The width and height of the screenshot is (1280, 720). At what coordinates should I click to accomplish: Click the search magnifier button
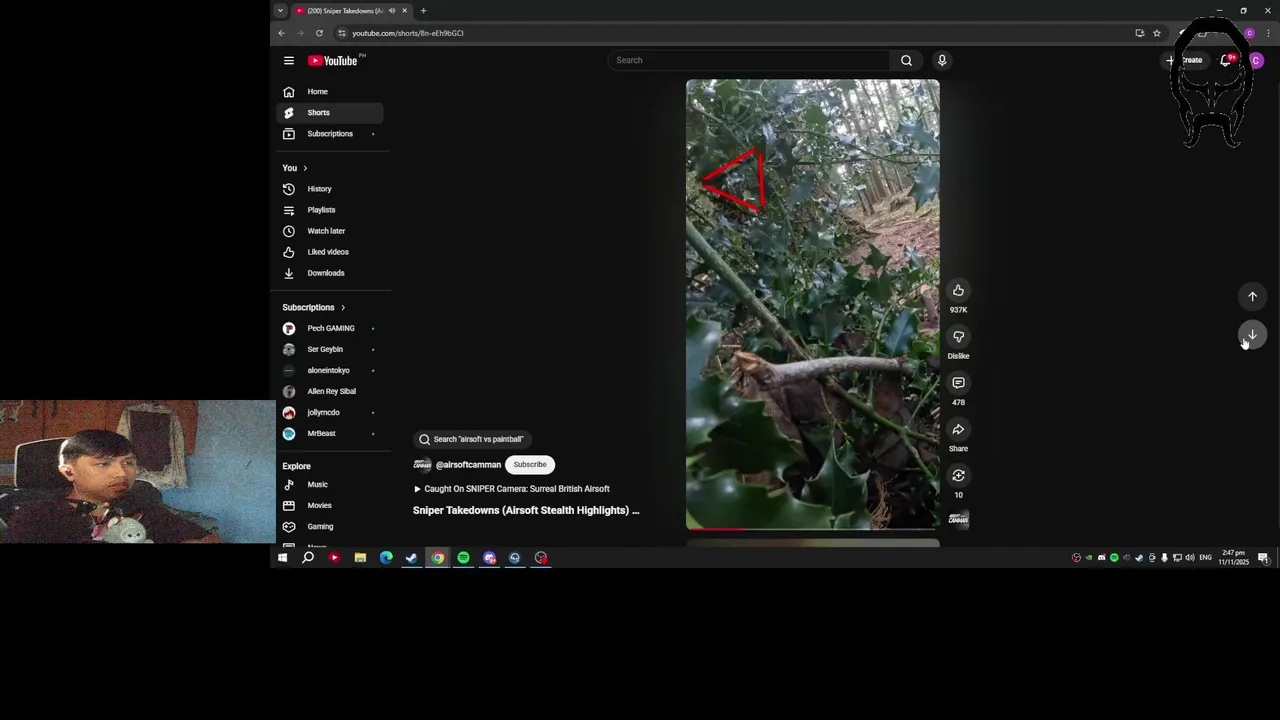point(906,60)
